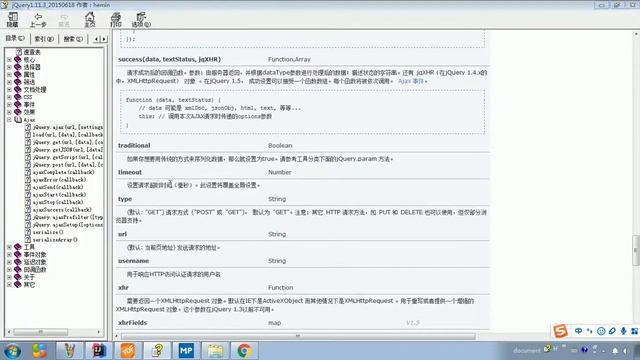Viewport: 640px width, 360px height.
Task: Open the jQuery.getScript topic
Action: point(68,157)
